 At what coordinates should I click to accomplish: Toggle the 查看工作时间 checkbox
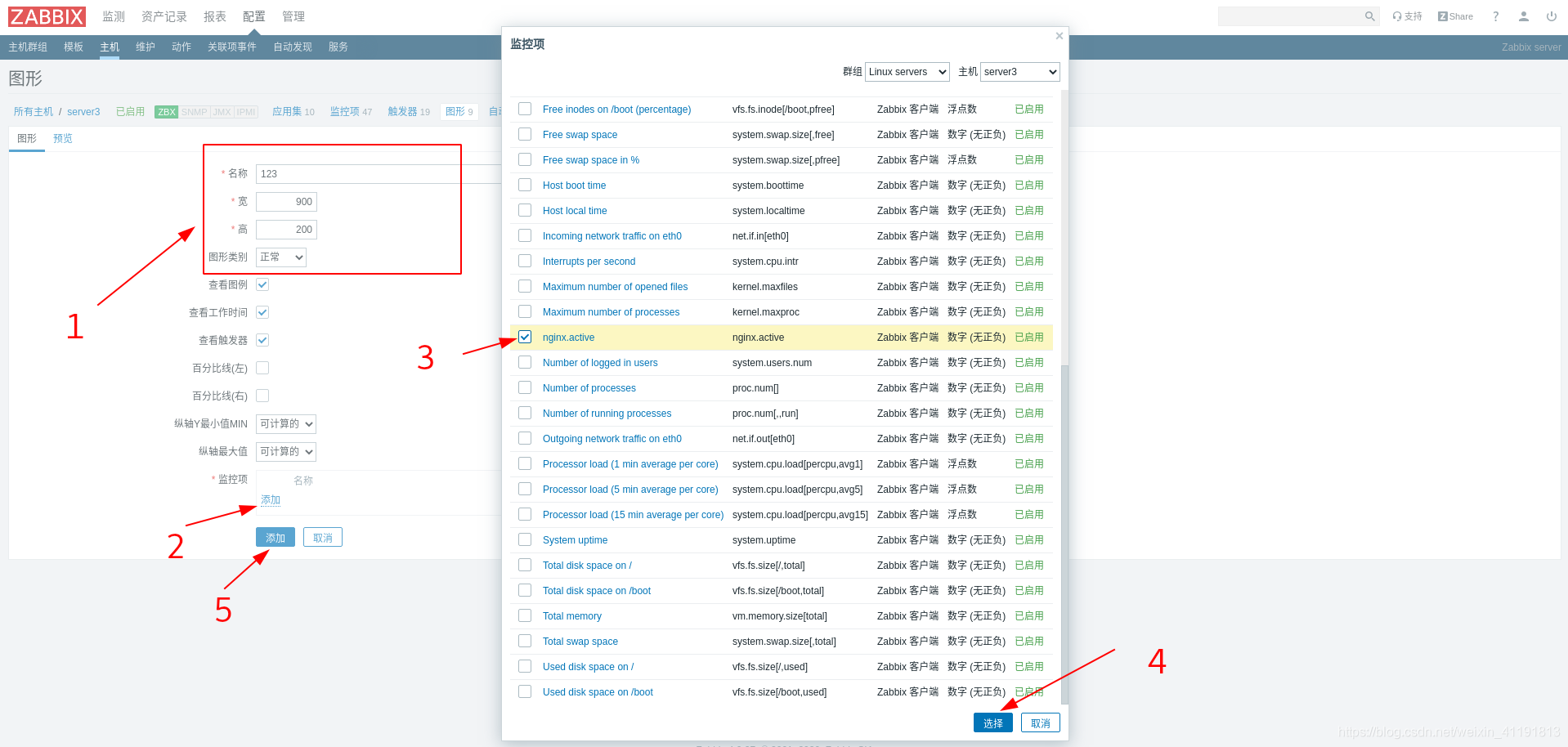pyautogui.click(x=262, y=312)
